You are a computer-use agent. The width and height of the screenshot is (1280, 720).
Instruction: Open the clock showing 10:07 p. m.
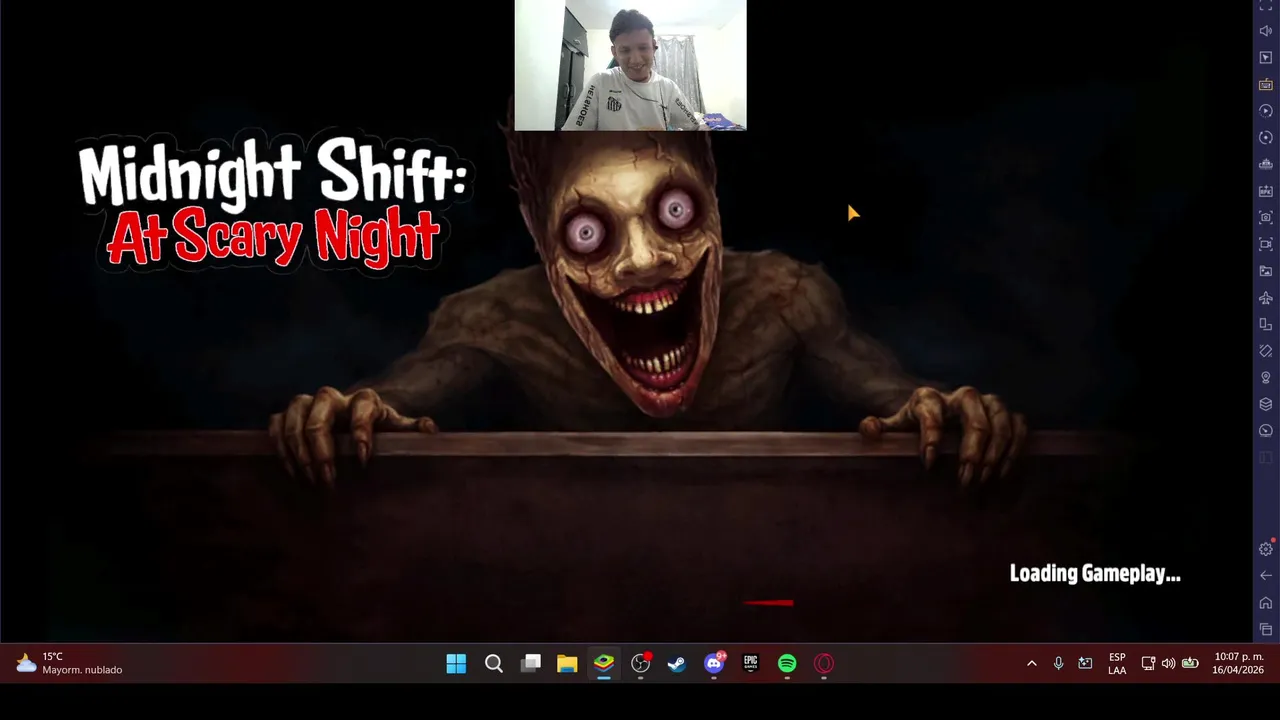[x=1239, y=664]
